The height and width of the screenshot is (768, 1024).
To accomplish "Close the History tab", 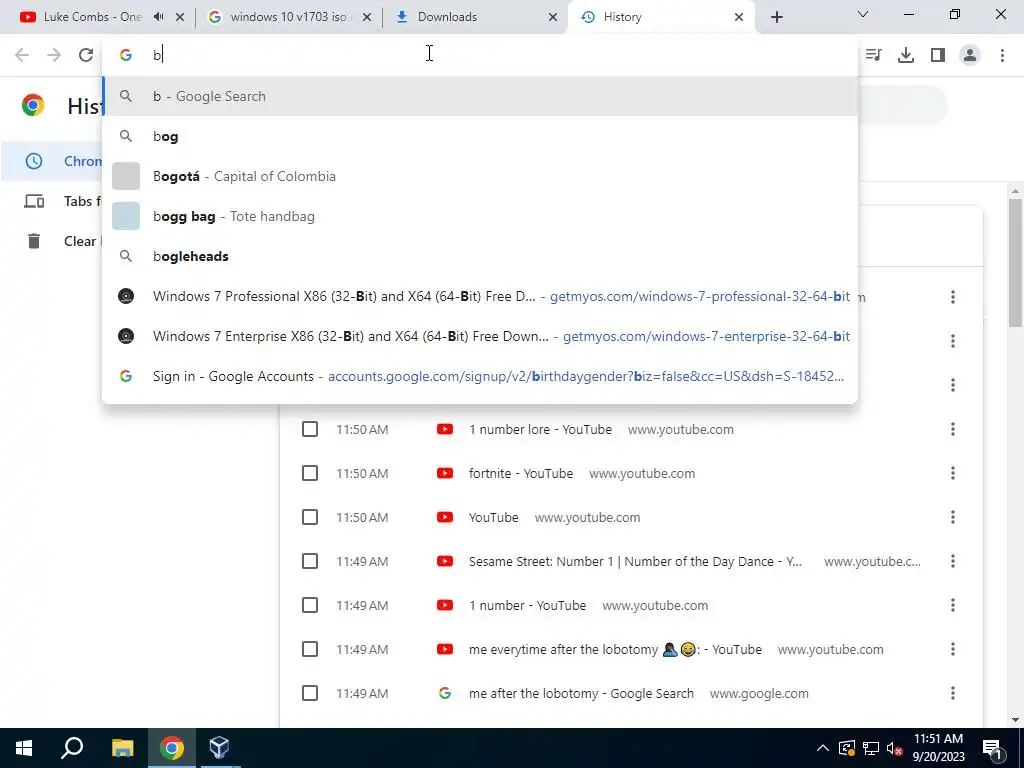I will (x=739, y=17).
